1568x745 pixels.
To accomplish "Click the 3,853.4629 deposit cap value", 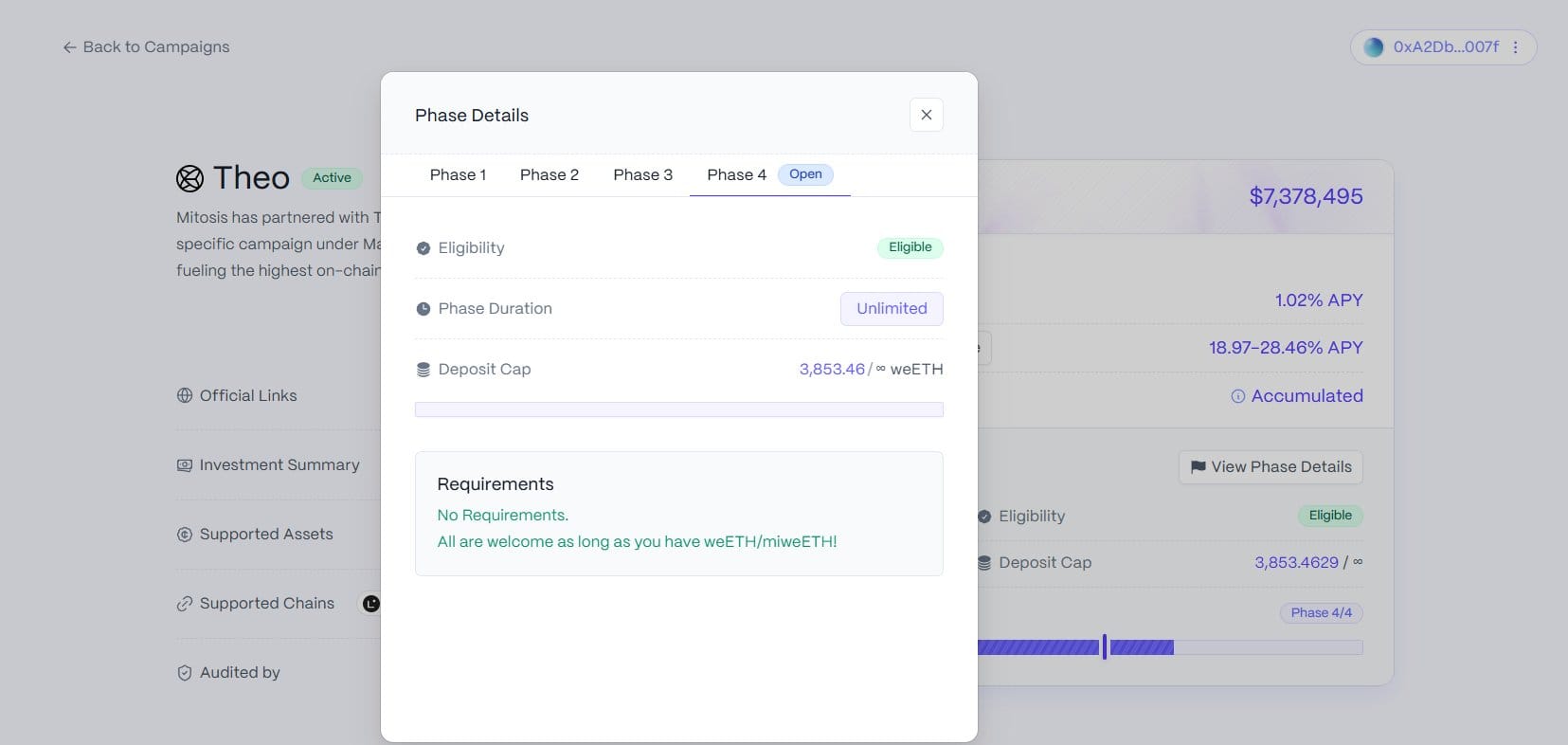I will (1296, 563).
